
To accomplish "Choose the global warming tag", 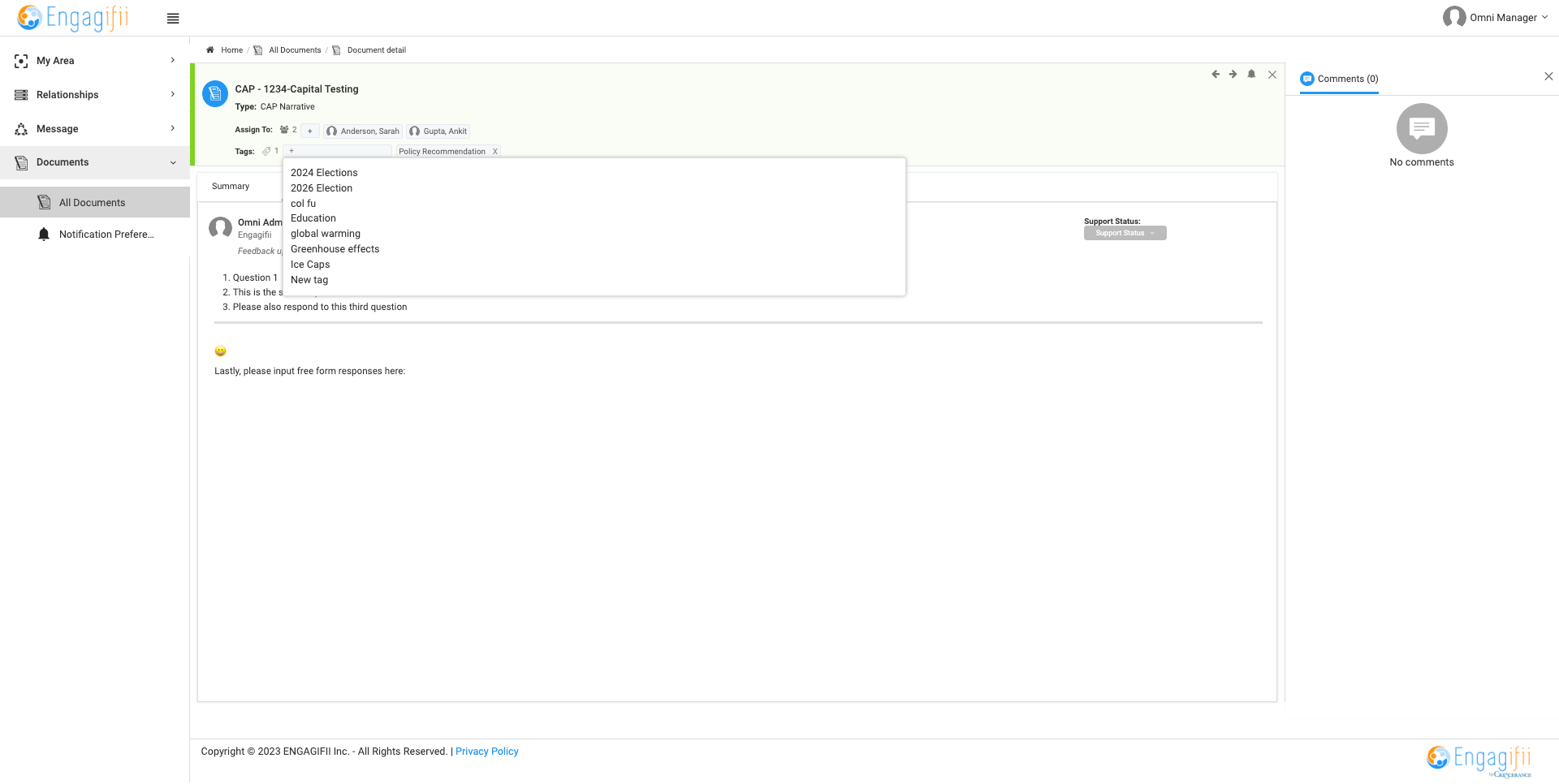I will coord(326,234).
